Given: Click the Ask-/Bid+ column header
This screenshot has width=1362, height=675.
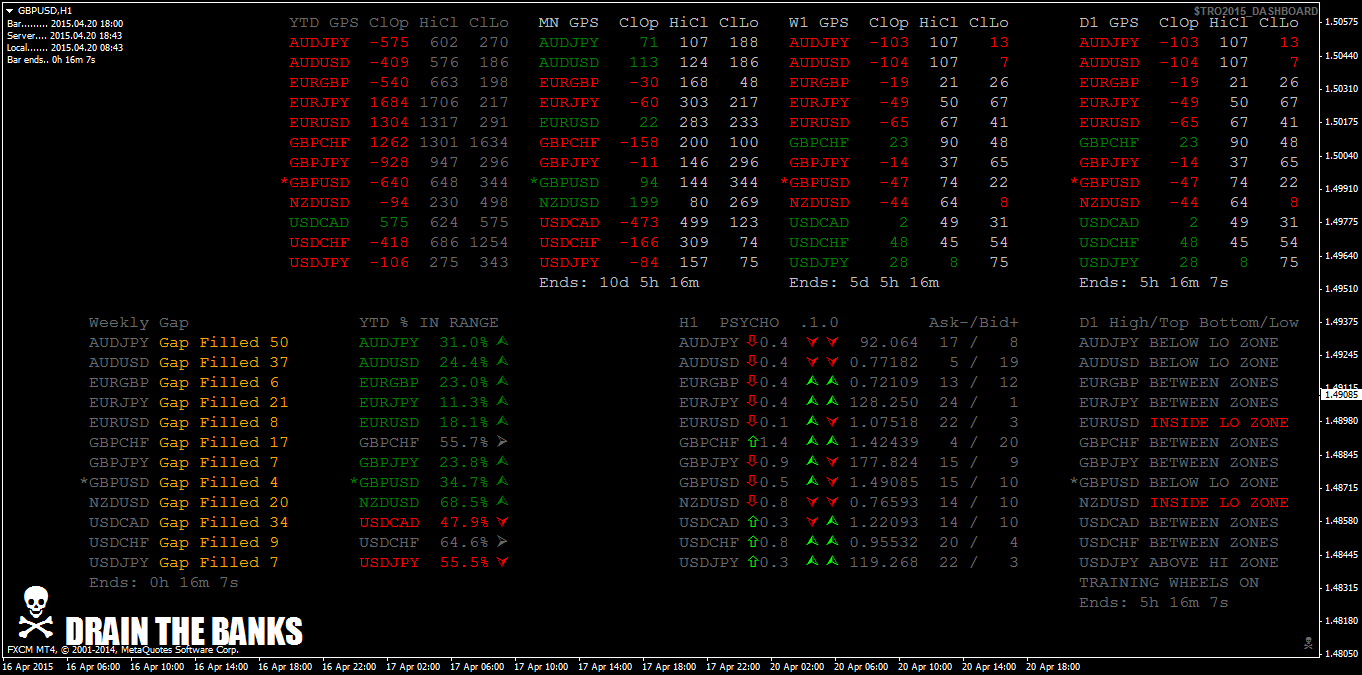Looking at the screenshot, I should pyautogui.click(x=974, y=322).
